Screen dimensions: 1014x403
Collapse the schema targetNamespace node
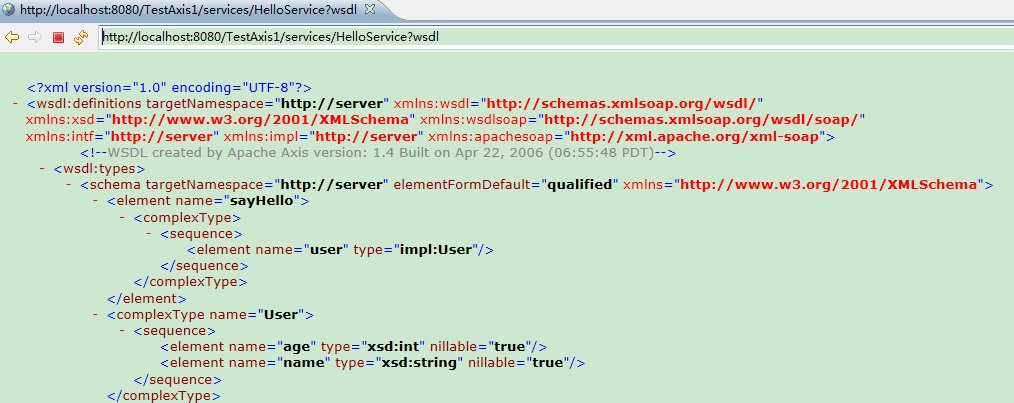click(x=69, y=185)
